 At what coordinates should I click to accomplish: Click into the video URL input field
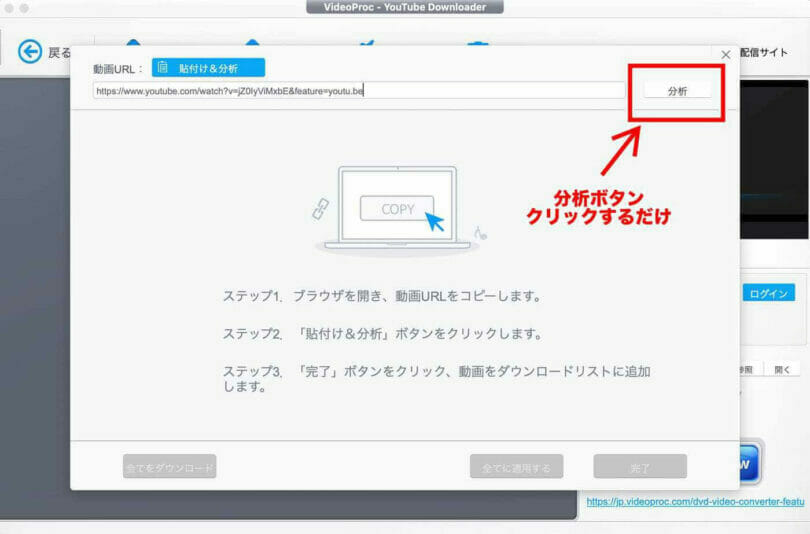359,91
